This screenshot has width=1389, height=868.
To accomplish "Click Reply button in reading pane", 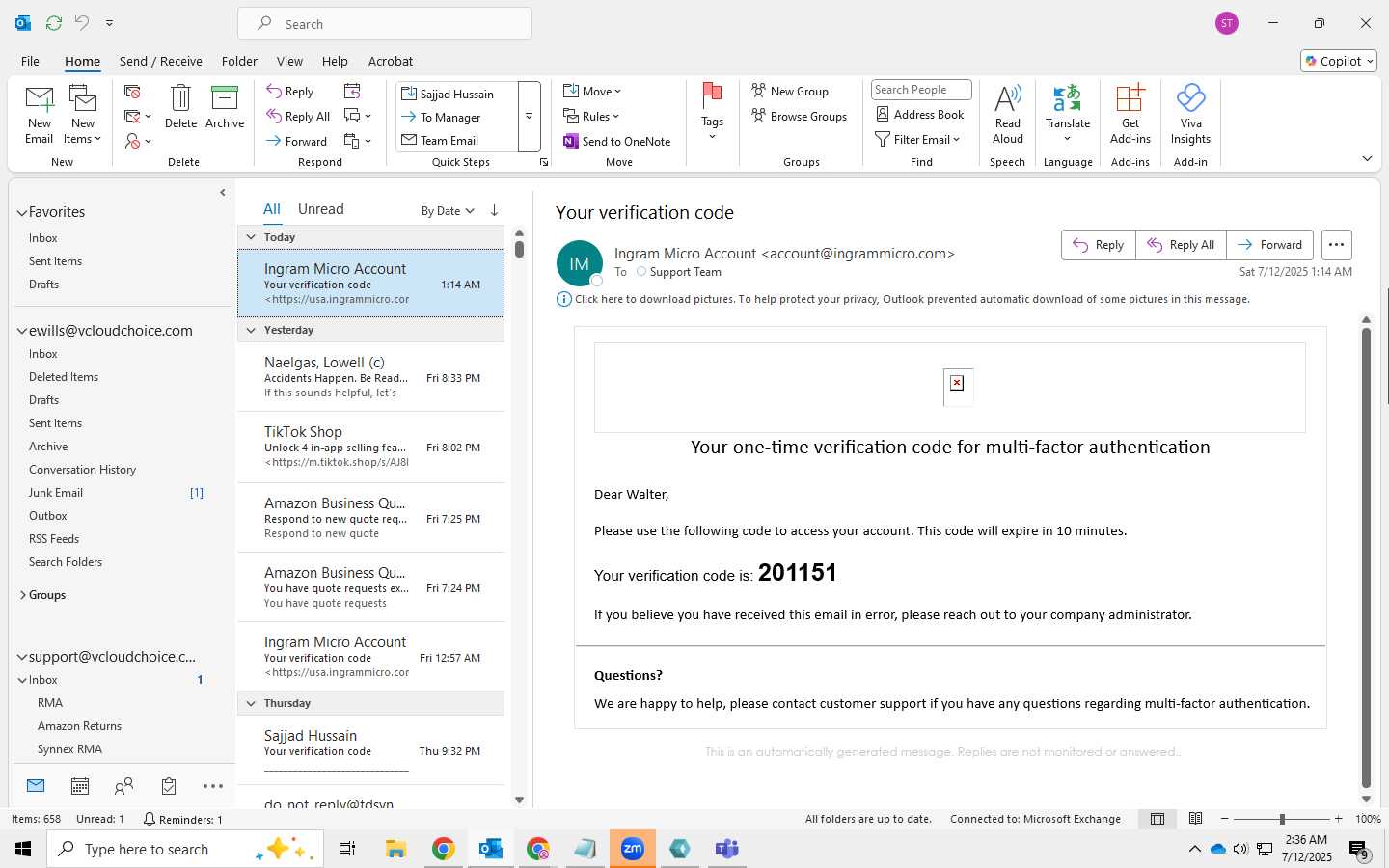I will [1099, 245].
